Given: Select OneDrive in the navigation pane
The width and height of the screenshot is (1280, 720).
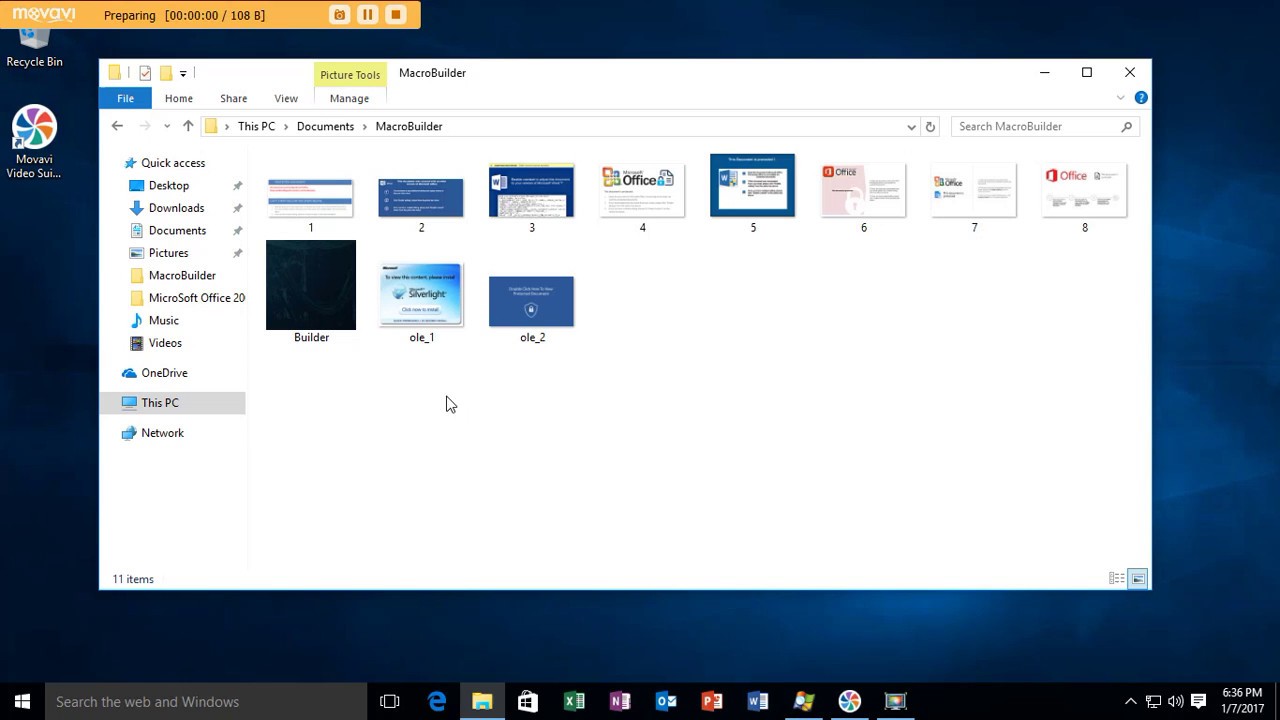Looking at the screenshot, I should tap(164, 373).
